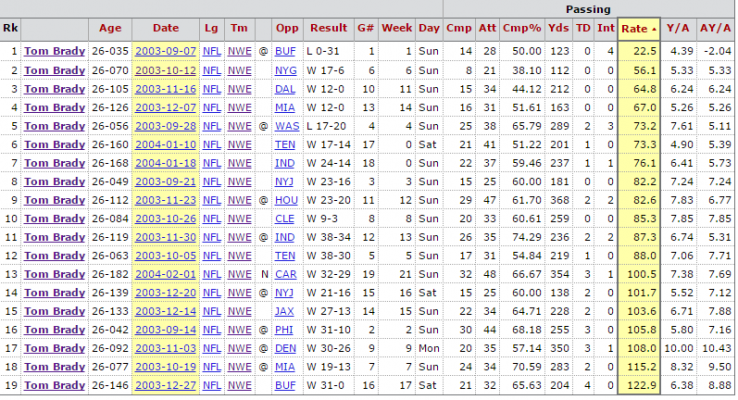Select the -2.04 AY/A value
738x400 pixels.
pos(717,51)
